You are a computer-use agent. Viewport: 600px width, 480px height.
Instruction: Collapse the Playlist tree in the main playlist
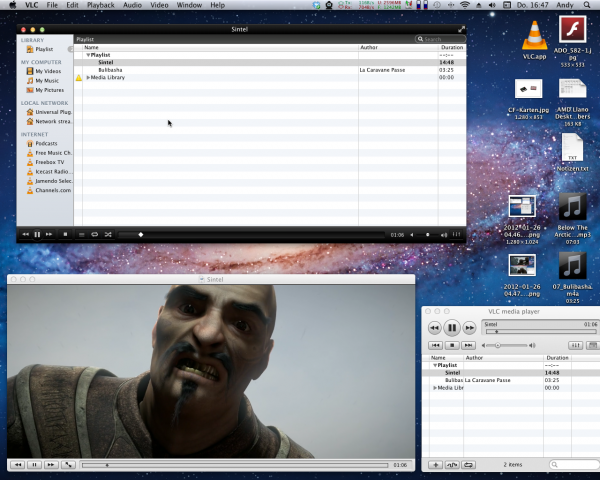tap(88, 55)
